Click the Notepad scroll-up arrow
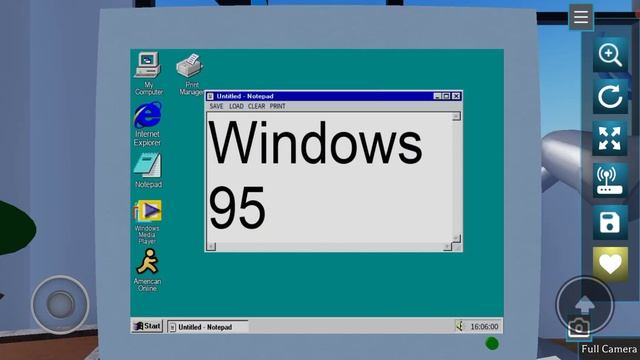 [x=457, y=117]
